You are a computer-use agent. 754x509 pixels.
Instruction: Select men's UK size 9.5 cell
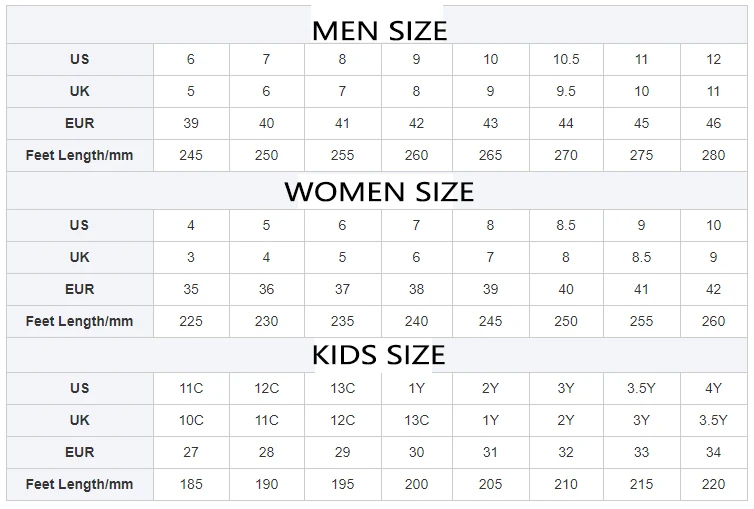(x=566, y=91)
